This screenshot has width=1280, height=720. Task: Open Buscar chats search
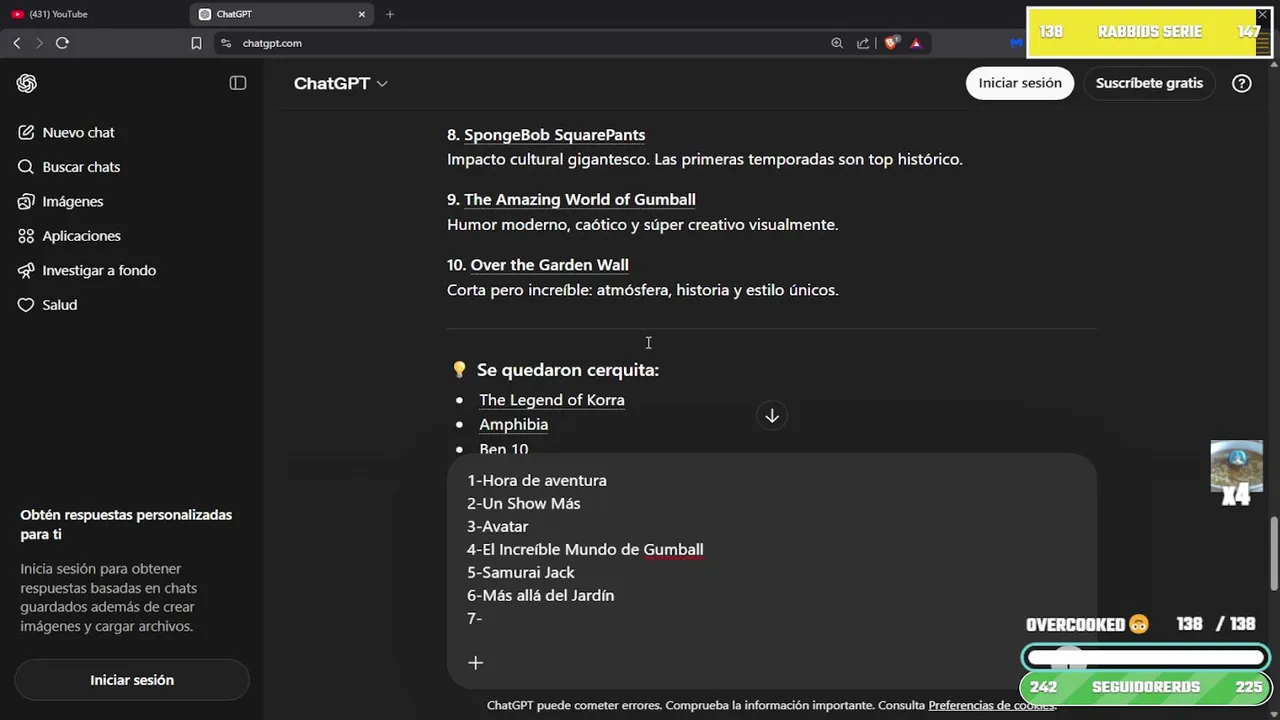click(x=80, y=167)
